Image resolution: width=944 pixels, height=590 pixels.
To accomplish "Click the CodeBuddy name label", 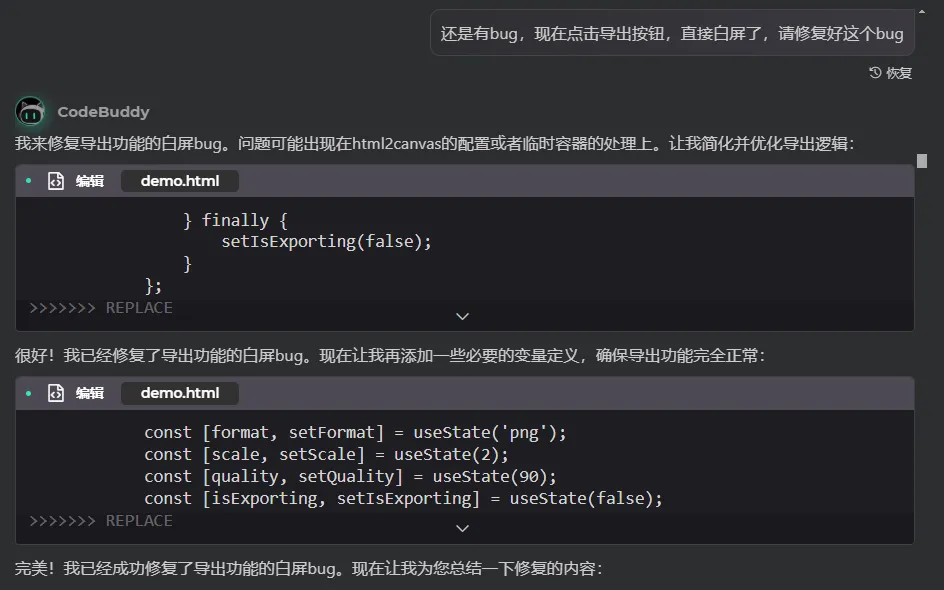I will pyautogui.click(x=104, y=112).
